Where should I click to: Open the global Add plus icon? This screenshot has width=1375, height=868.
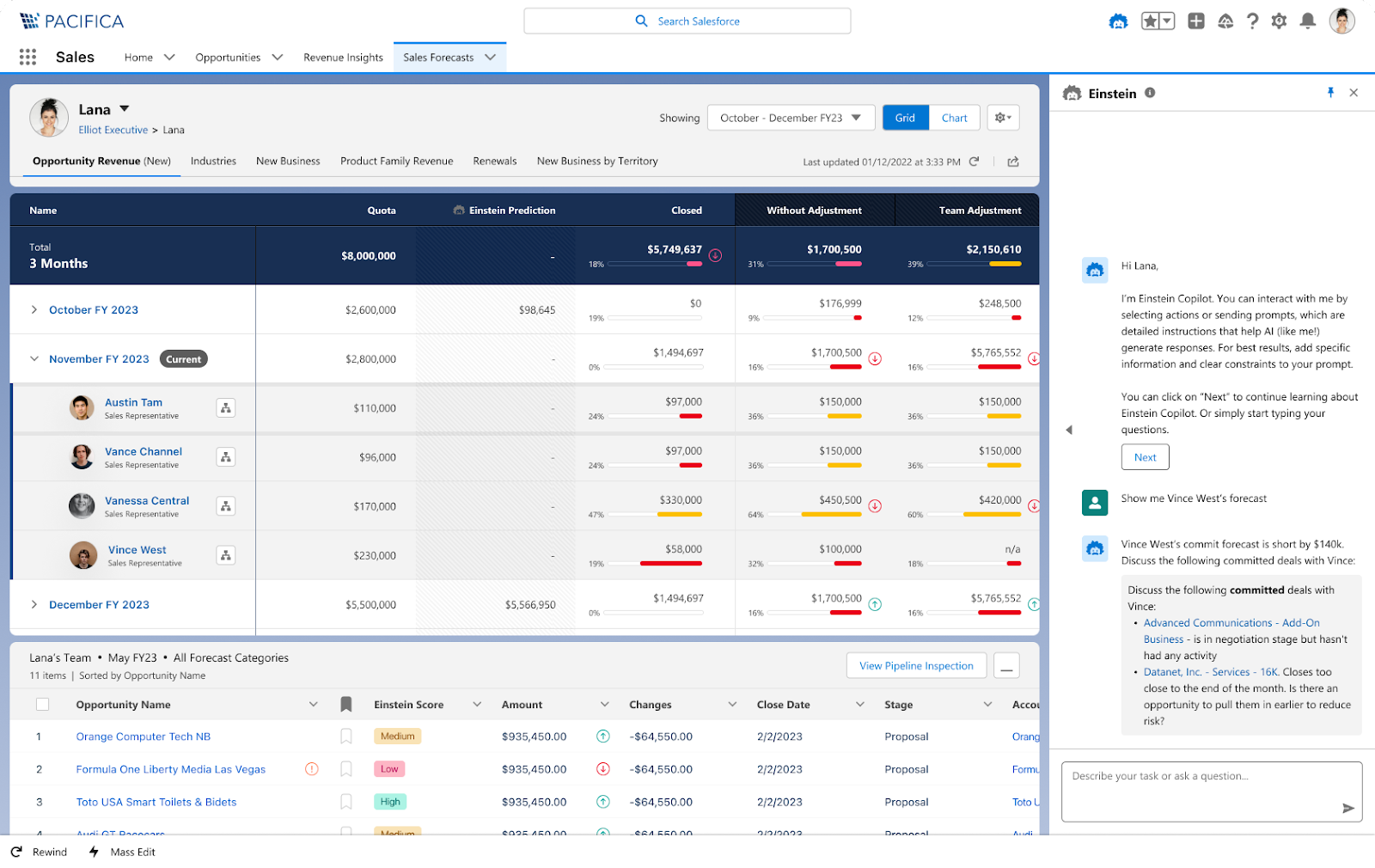click(x=1196, y=21)
